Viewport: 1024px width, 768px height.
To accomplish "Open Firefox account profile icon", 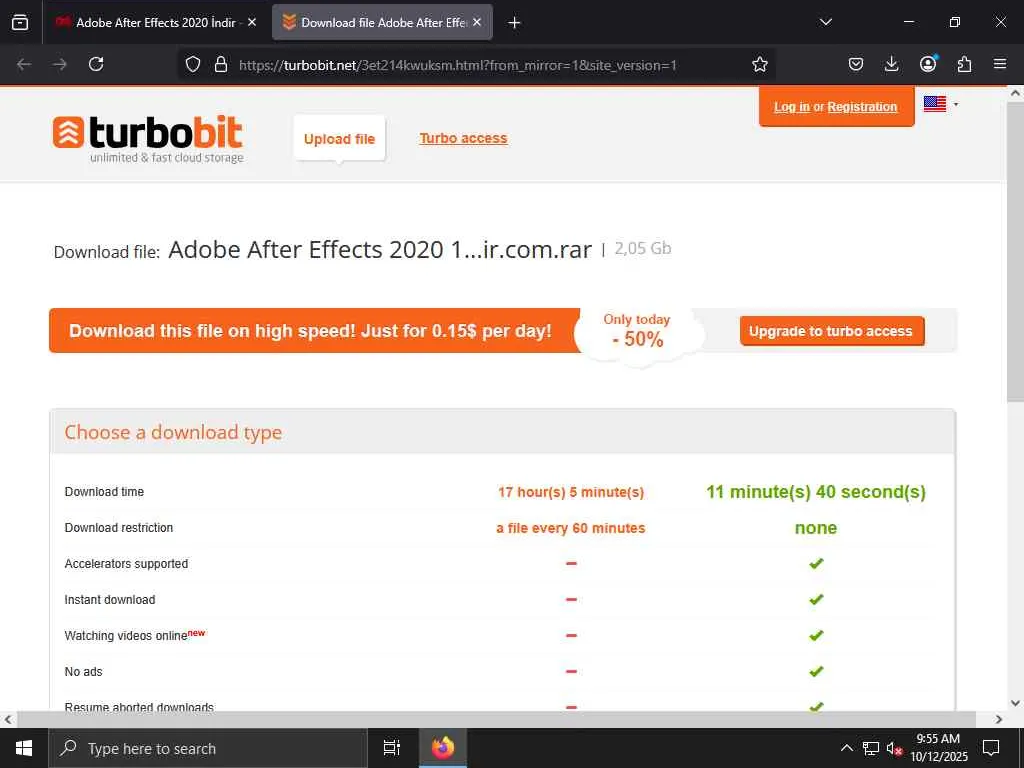I will (928, 64).
